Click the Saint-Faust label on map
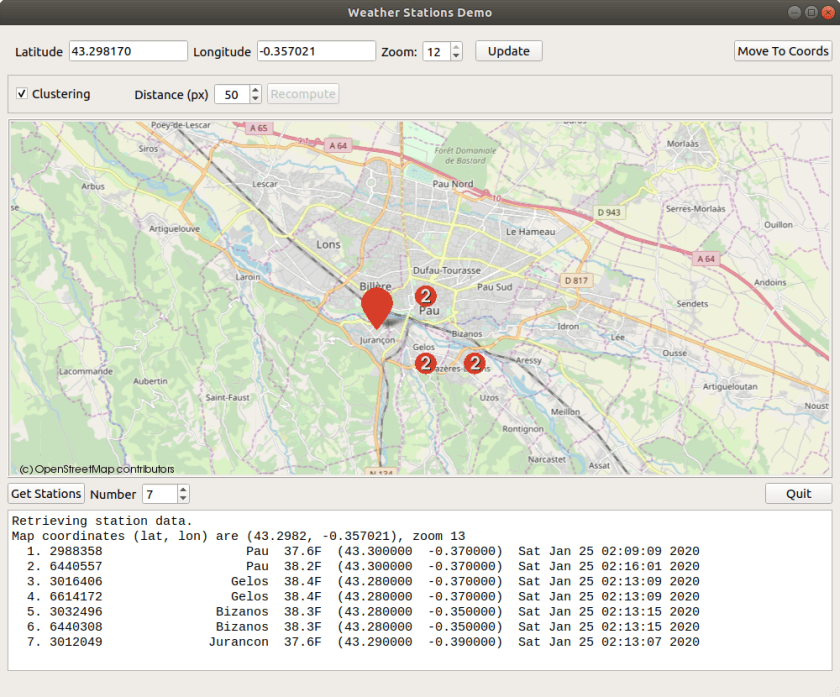The image size is (840, 697). (x=228, y=398)
